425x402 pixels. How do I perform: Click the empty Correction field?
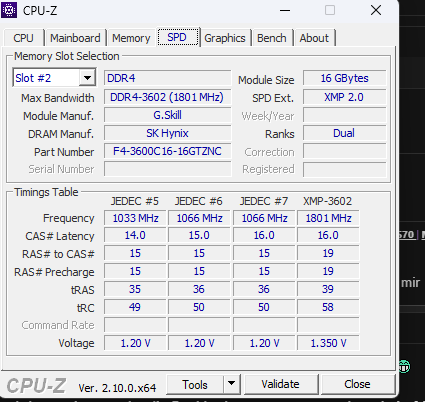tap(344, 151)
